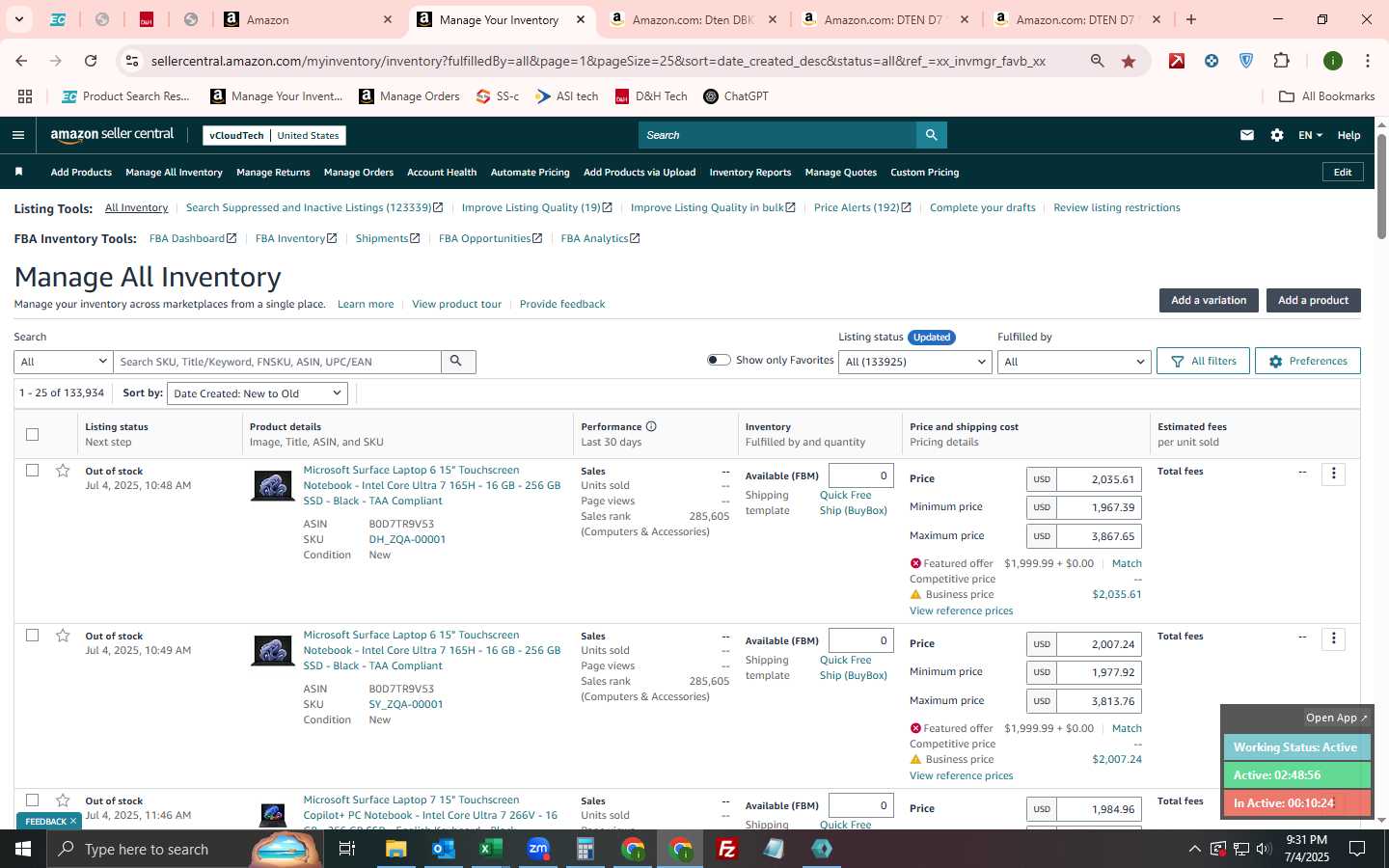Click the View product tour link

coord(456,304)
